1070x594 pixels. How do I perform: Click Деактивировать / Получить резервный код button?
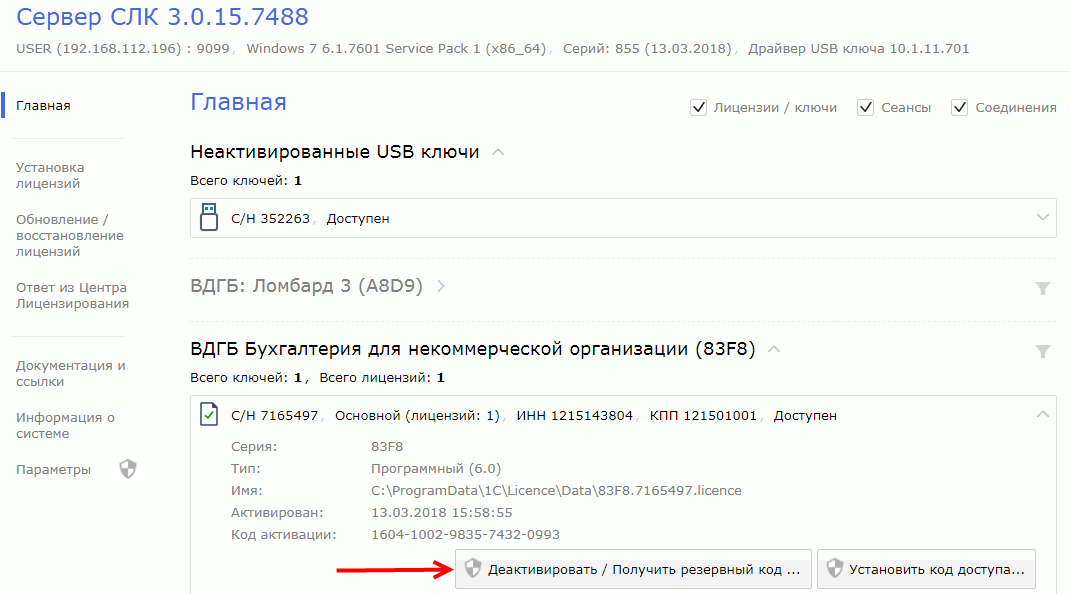633,569
